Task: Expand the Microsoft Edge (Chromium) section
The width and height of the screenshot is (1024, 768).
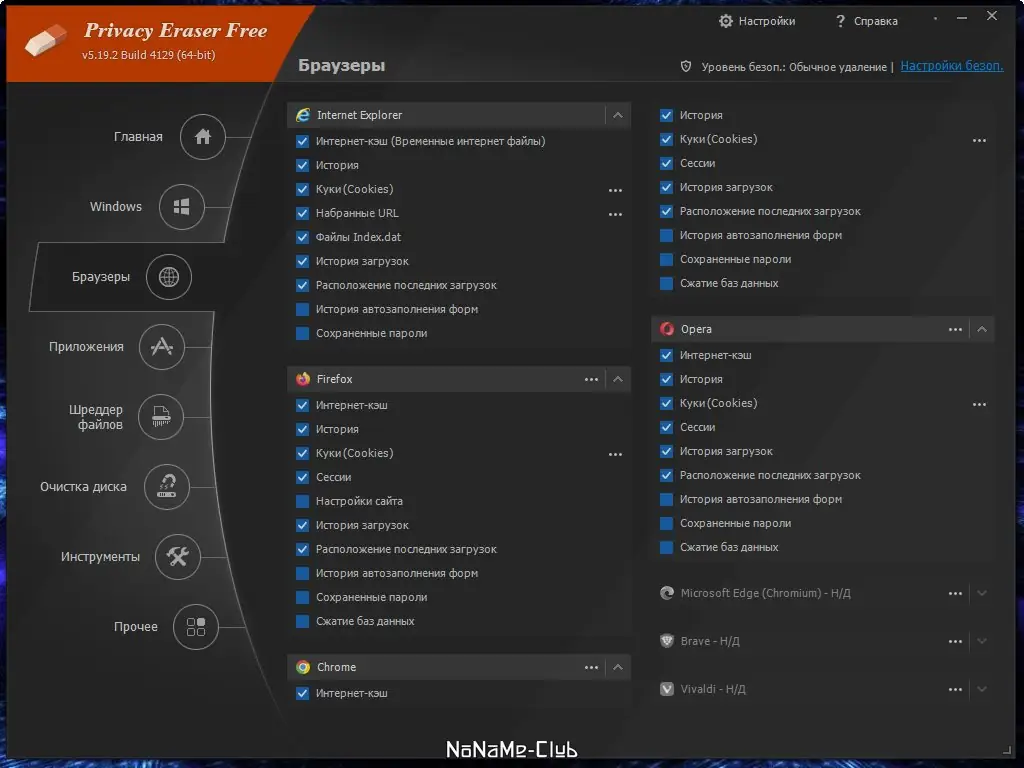Action: pos(982,593)
